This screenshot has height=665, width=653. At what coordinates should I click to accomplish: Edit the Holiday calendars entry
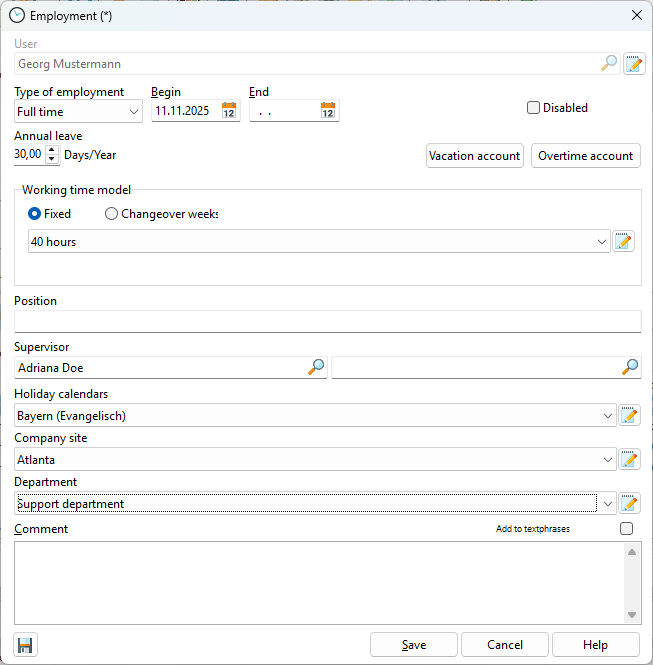tap(629, 415)
